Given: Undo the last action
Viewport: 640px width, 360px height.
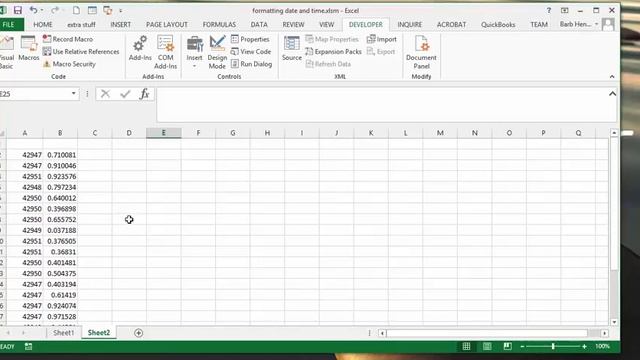Looking at the screenshot, I should (33, 10).
